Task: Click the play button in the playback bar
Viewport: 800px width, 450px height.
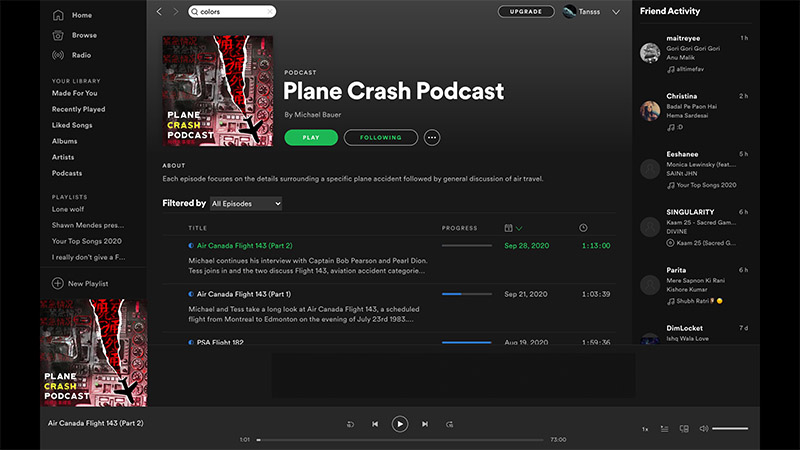Action: 399,424
